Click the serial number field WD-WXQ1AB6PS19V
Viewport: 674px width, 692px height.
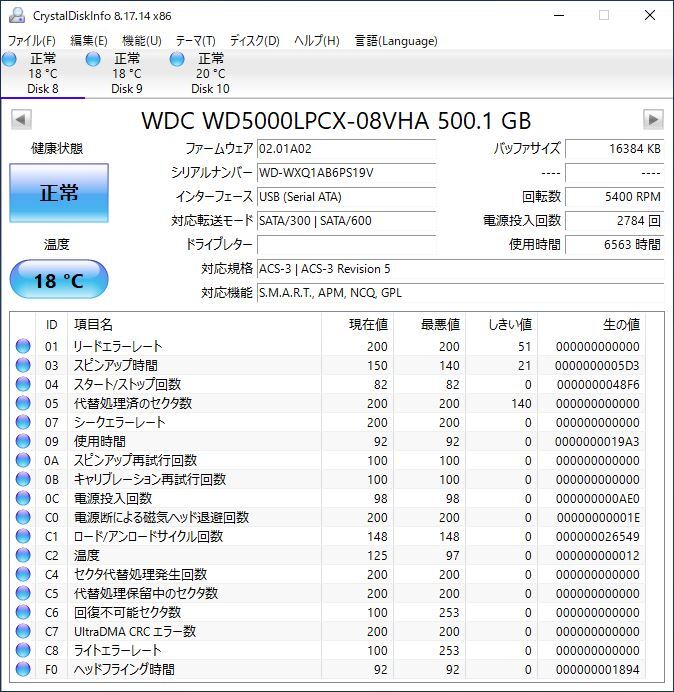[346, 173]
